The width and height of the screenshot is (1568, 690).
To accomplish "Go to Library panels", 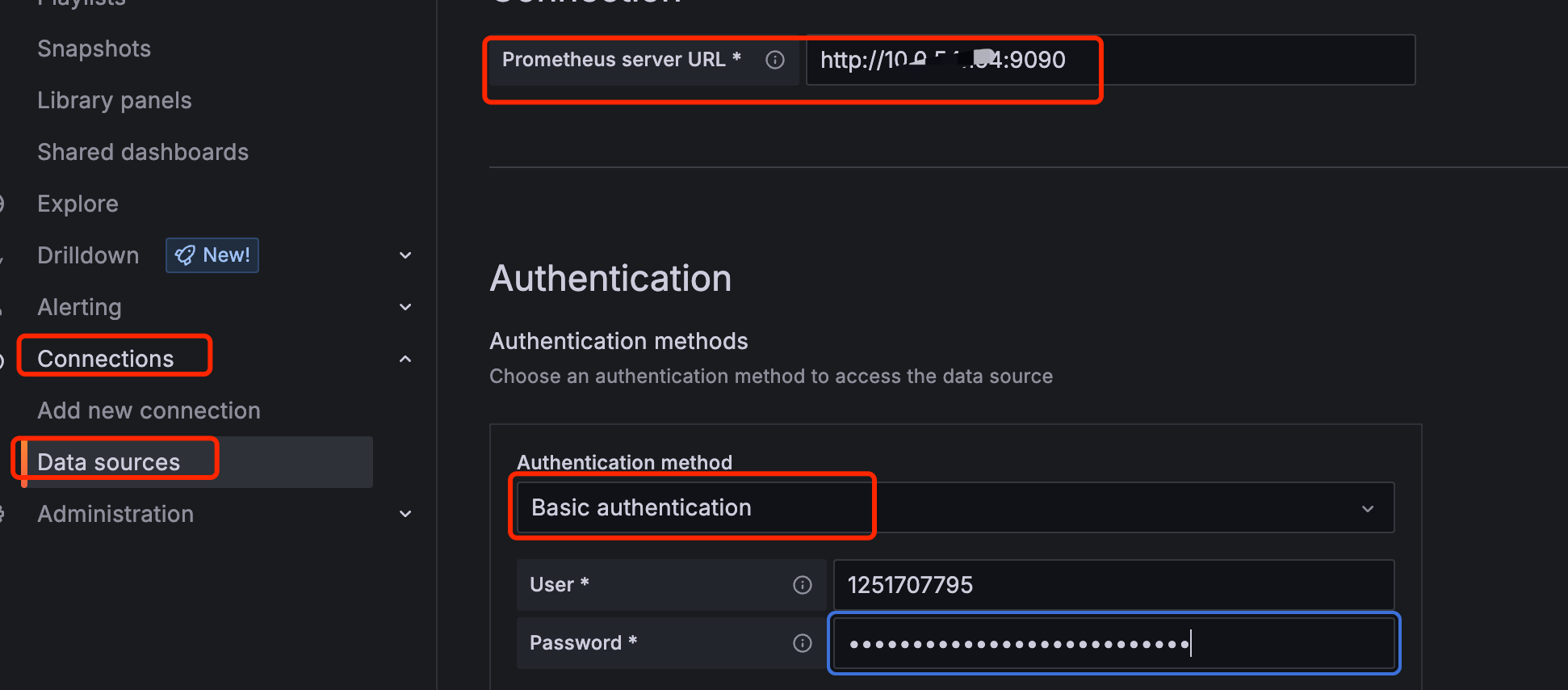I will (114, 100).
